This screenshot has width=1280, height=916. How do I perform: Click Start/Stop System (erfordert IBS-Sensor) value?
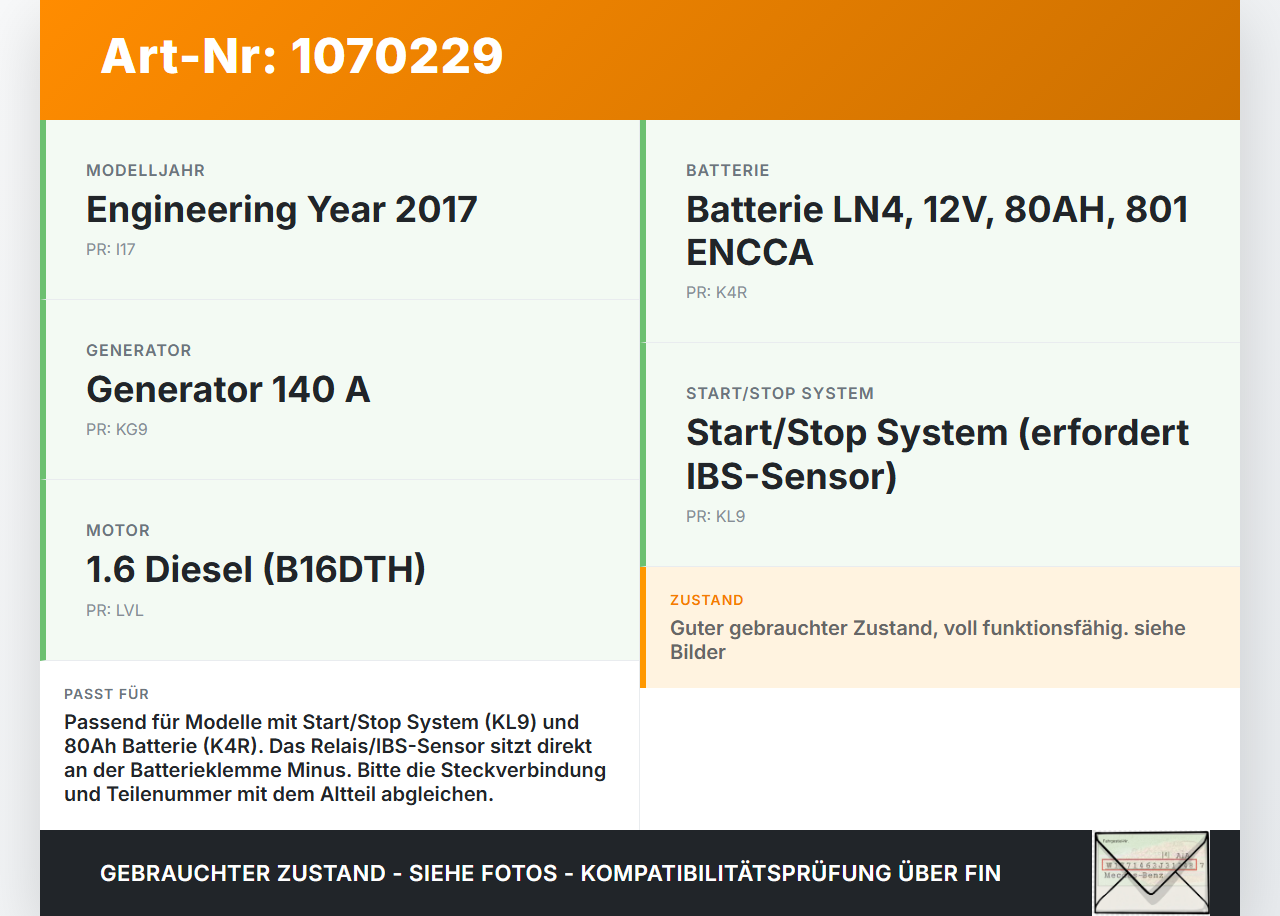pyautogui.click(x=938, y=453)
